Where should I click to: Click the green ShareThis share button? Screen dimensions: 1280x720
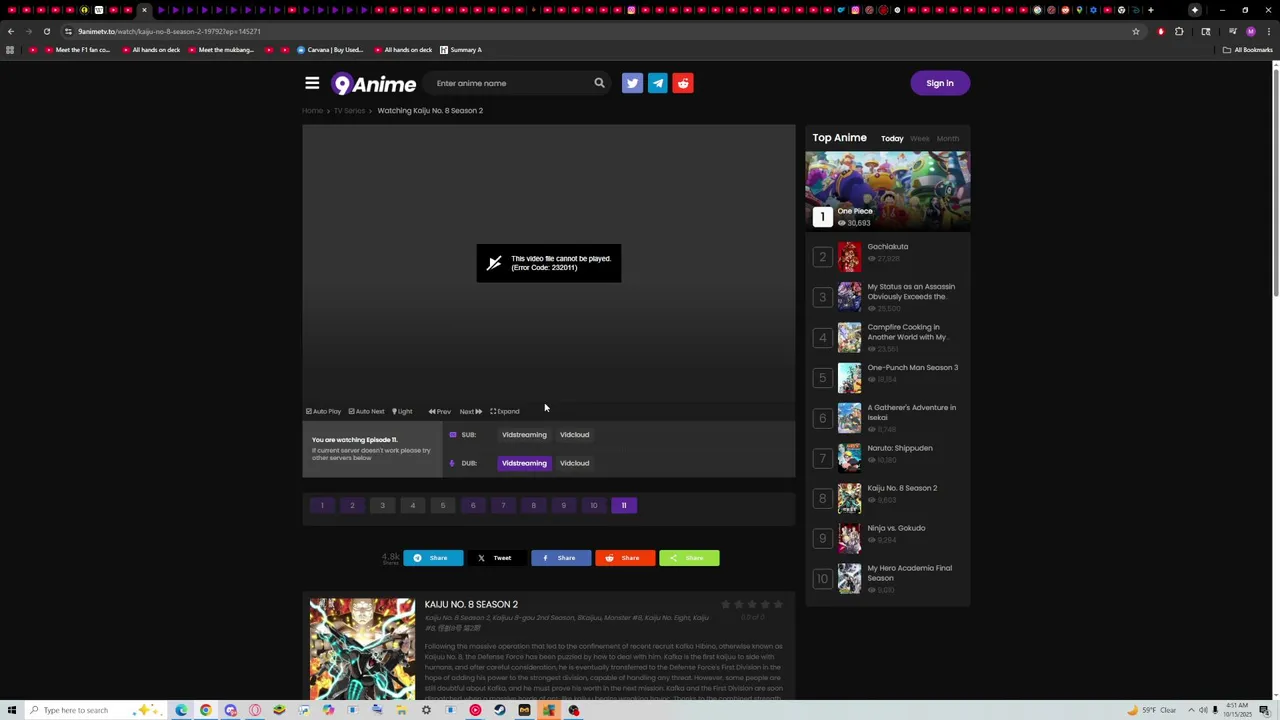coord(689,558)
